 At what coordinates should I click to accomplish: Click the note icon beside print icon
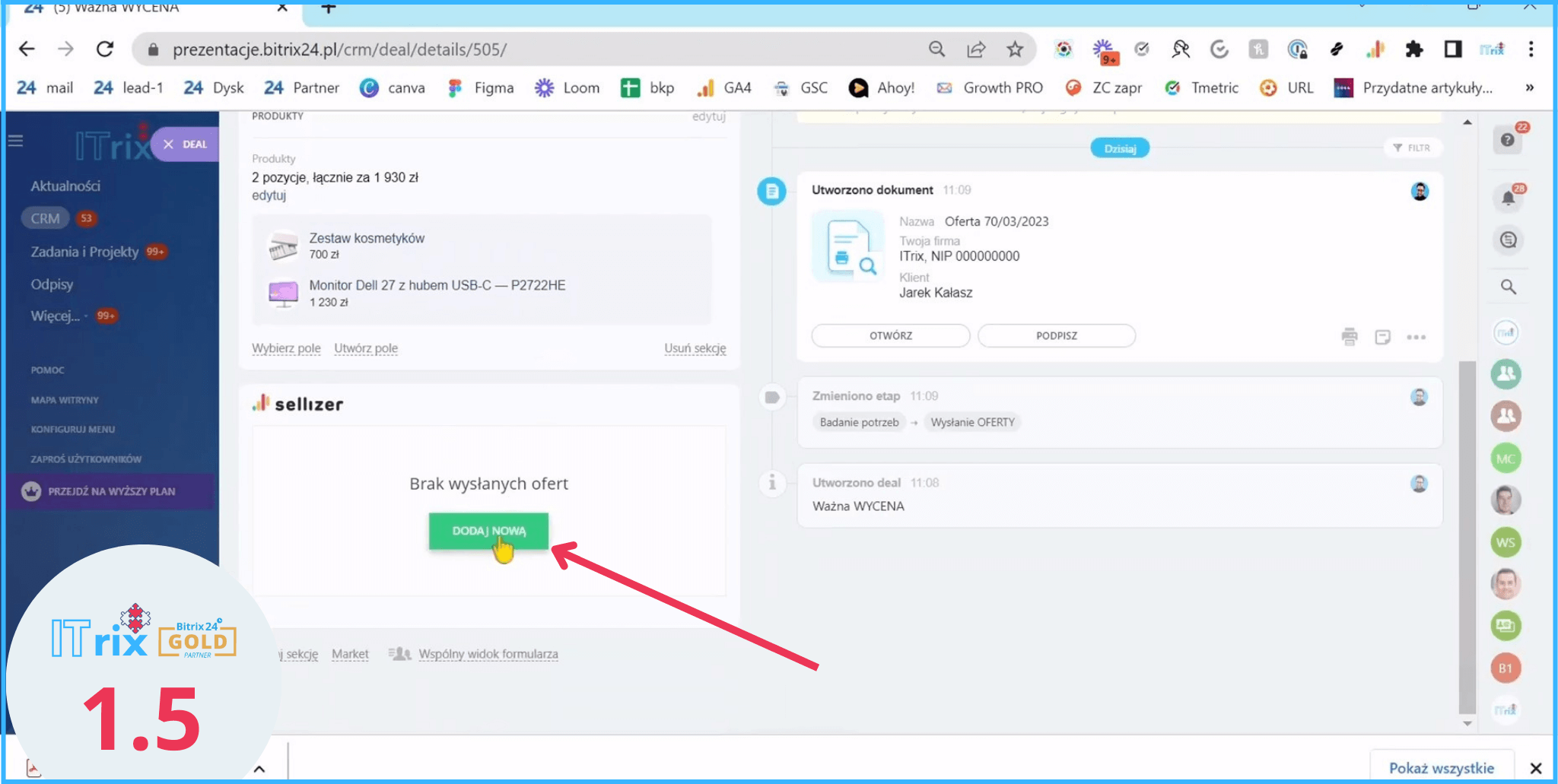pyautogui.click(x=1382, y=337)
